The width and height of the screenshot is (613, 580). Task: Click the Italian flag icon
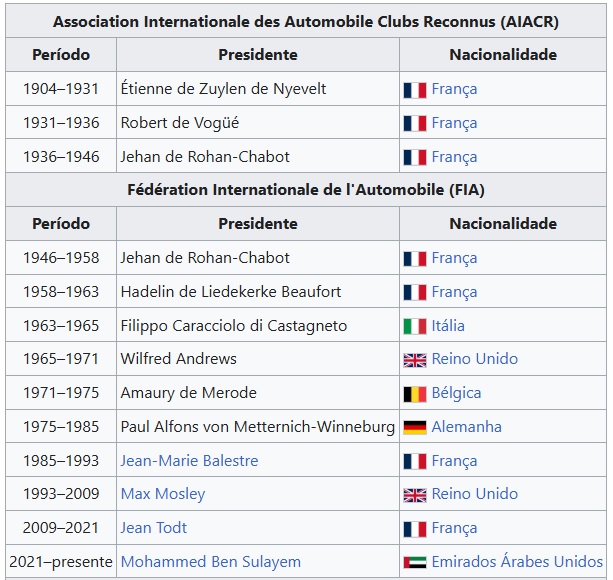(414, 326)
